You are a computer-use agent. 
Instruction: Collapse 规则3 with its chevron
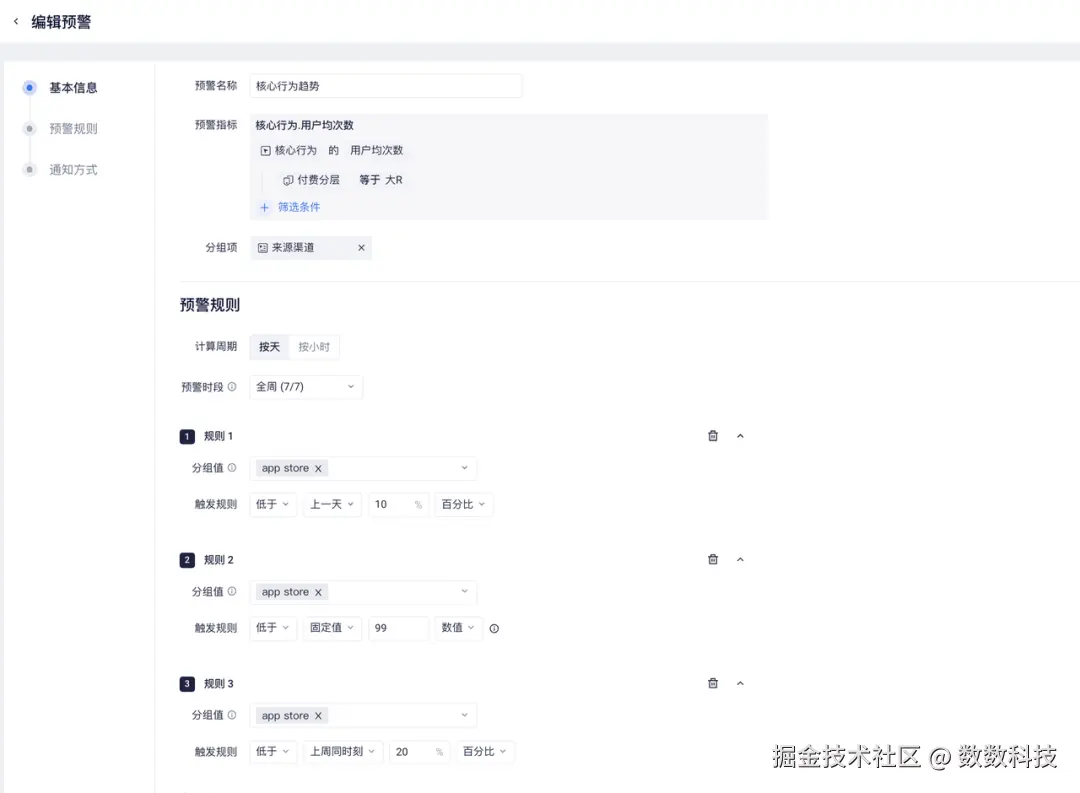point(740,683)
